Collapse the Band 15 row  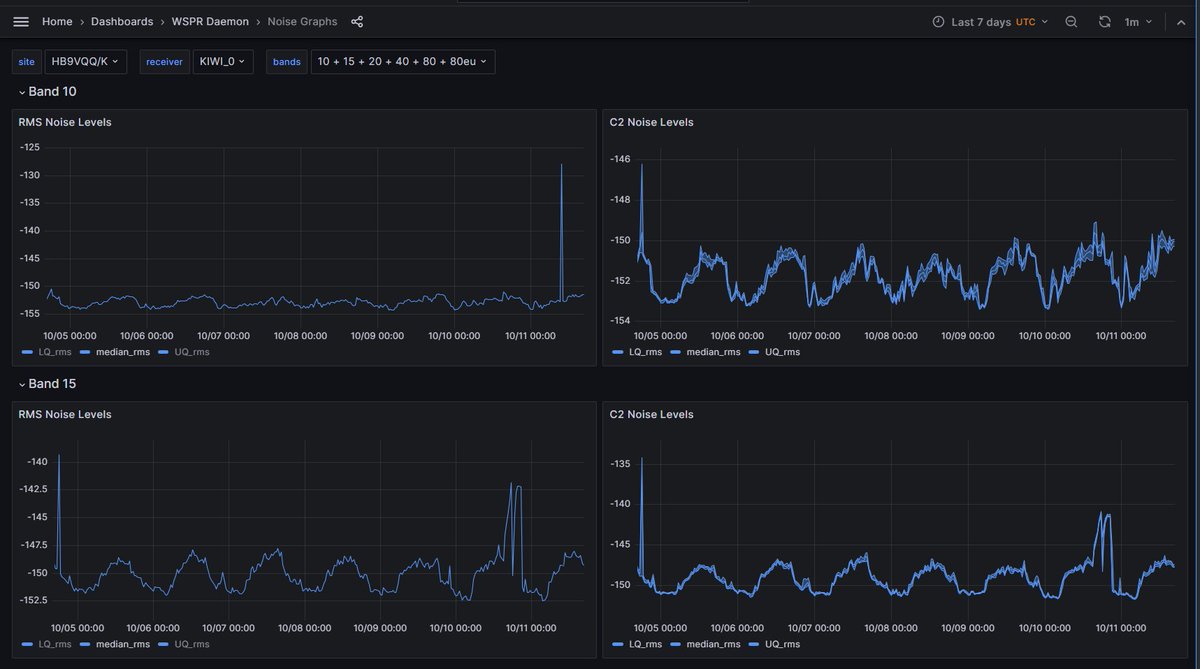47,383
